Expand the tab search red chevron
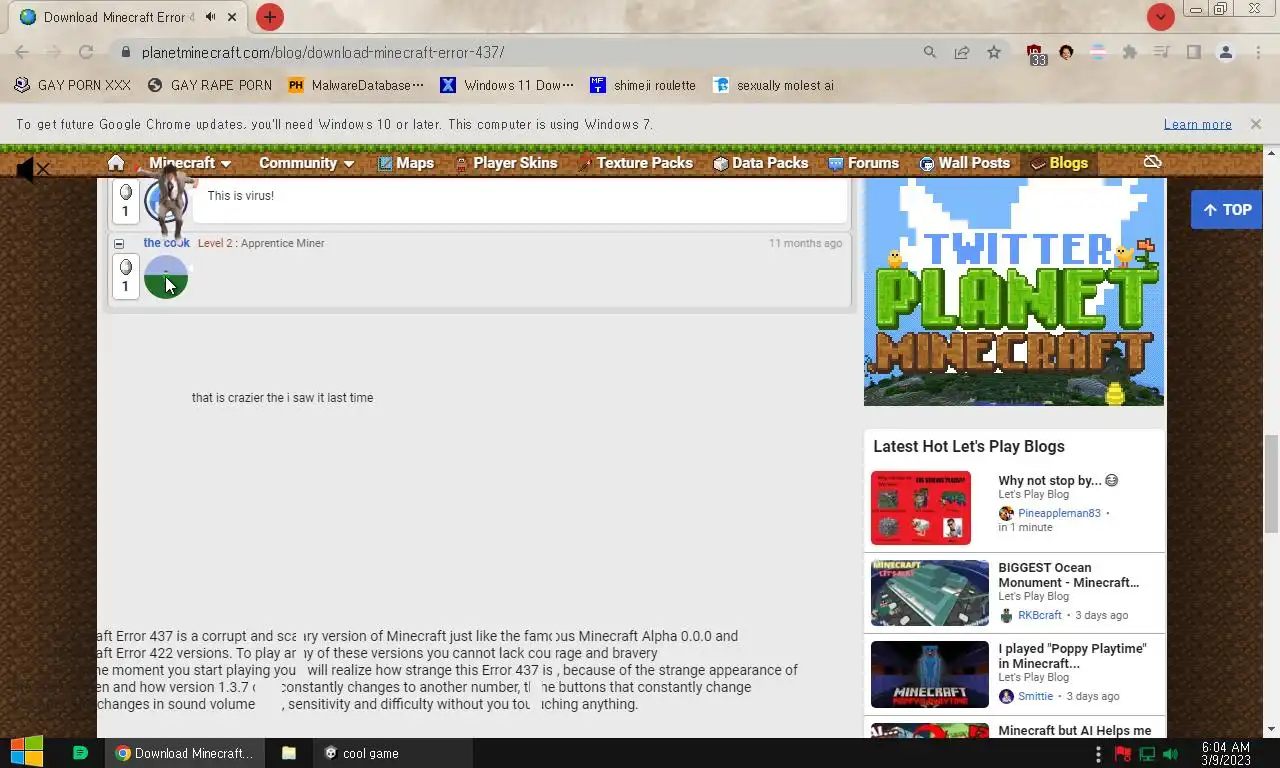 (x=1160, y=17)
